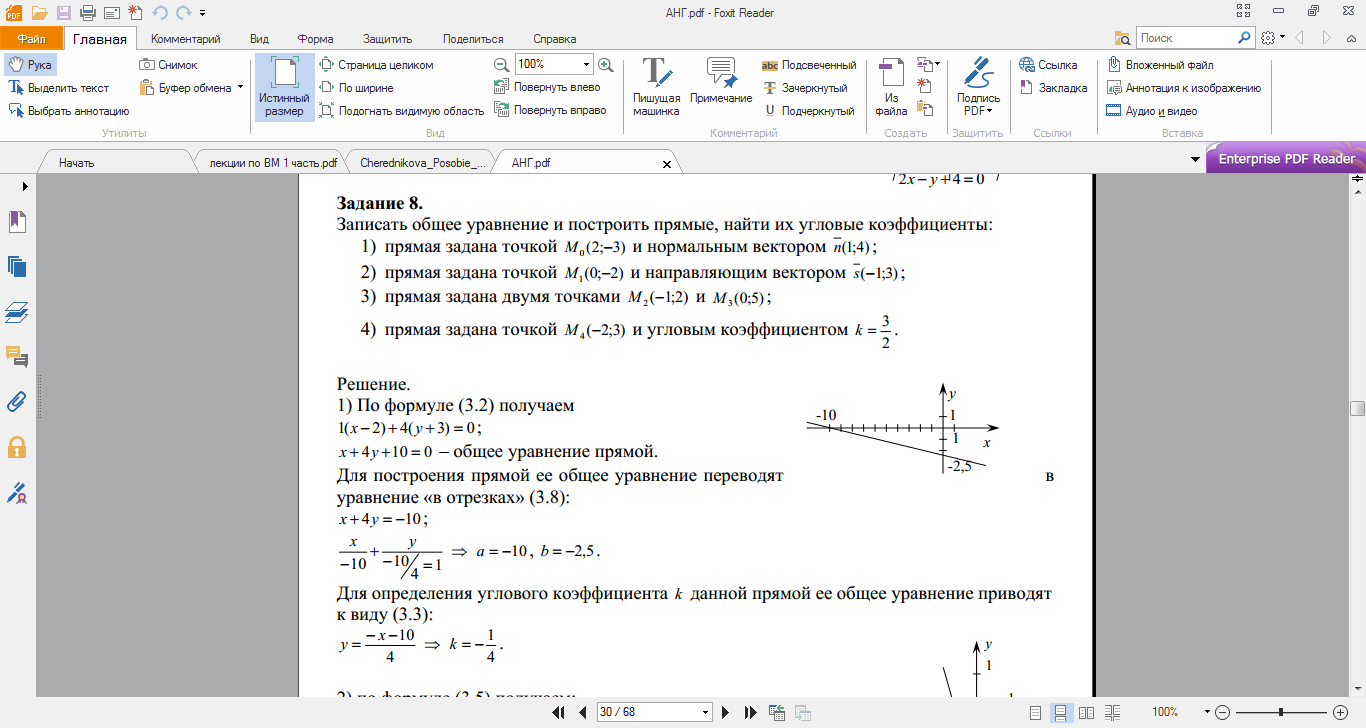
Task: Close the АНГ.pdf document tab
Action: (667, 162)
